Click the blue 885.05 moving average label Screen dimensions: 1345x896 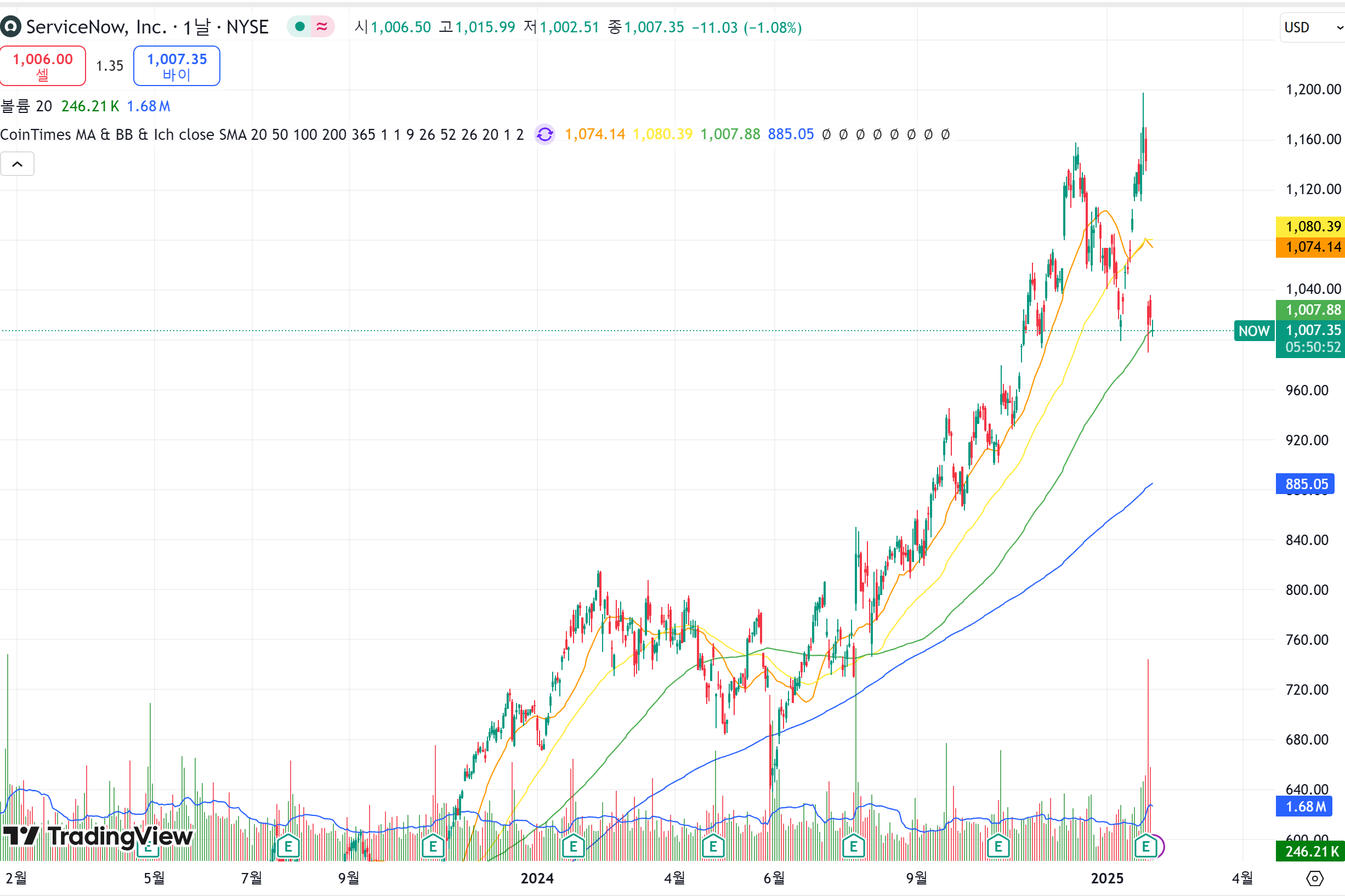tap(1305, 484)
